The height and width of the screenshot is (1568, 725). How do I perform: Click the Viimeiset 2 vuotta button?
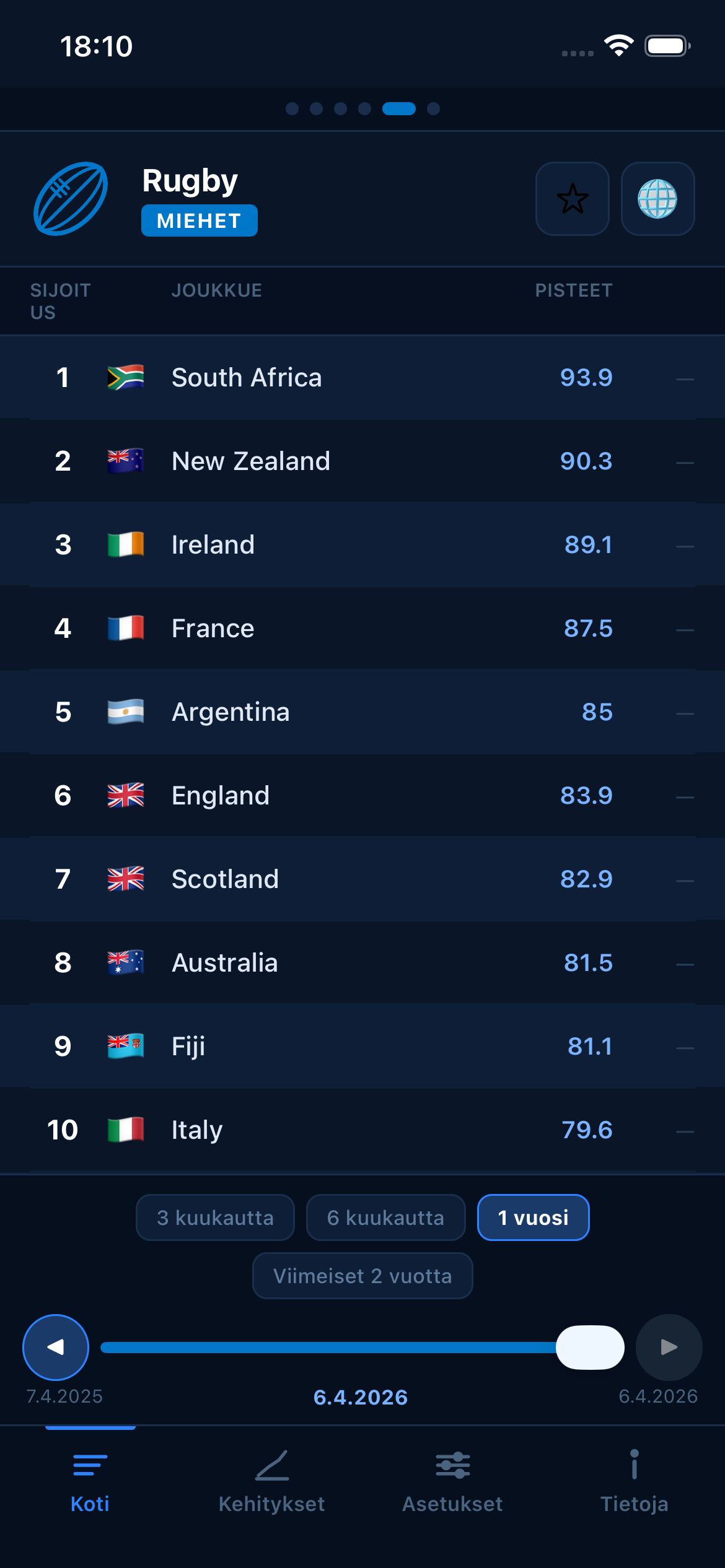[x=362, y=1275]
